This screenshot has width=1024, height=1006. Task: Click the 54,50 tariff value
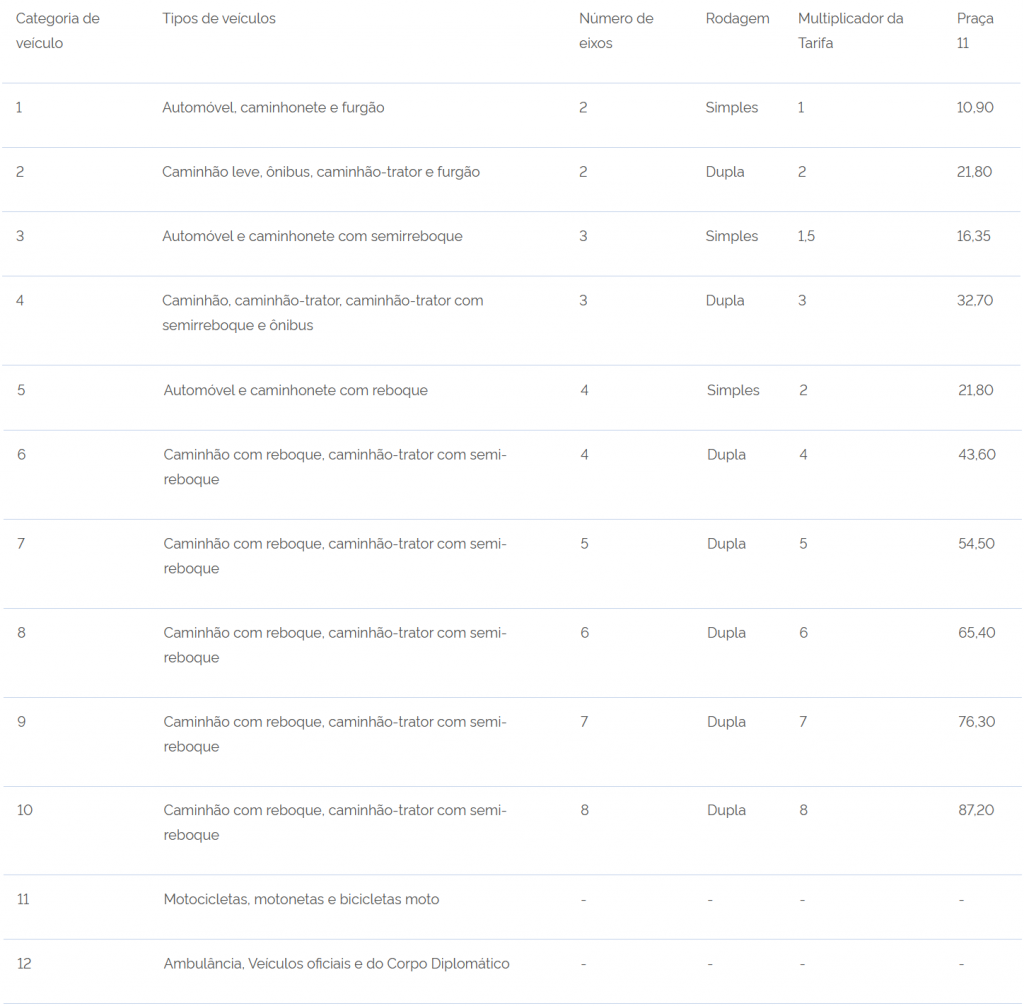click(x=976, y=544)
